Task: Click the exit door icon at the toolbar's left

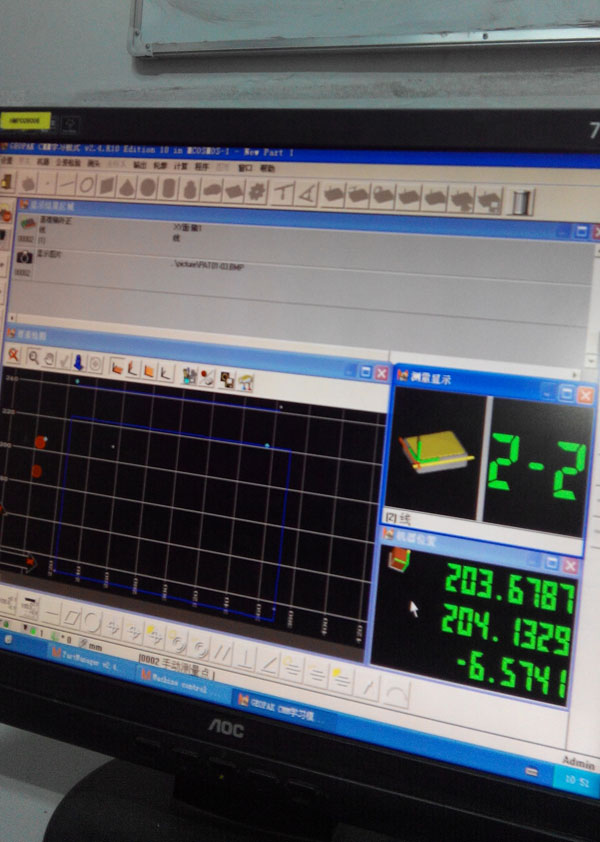Action: (7, 183)
